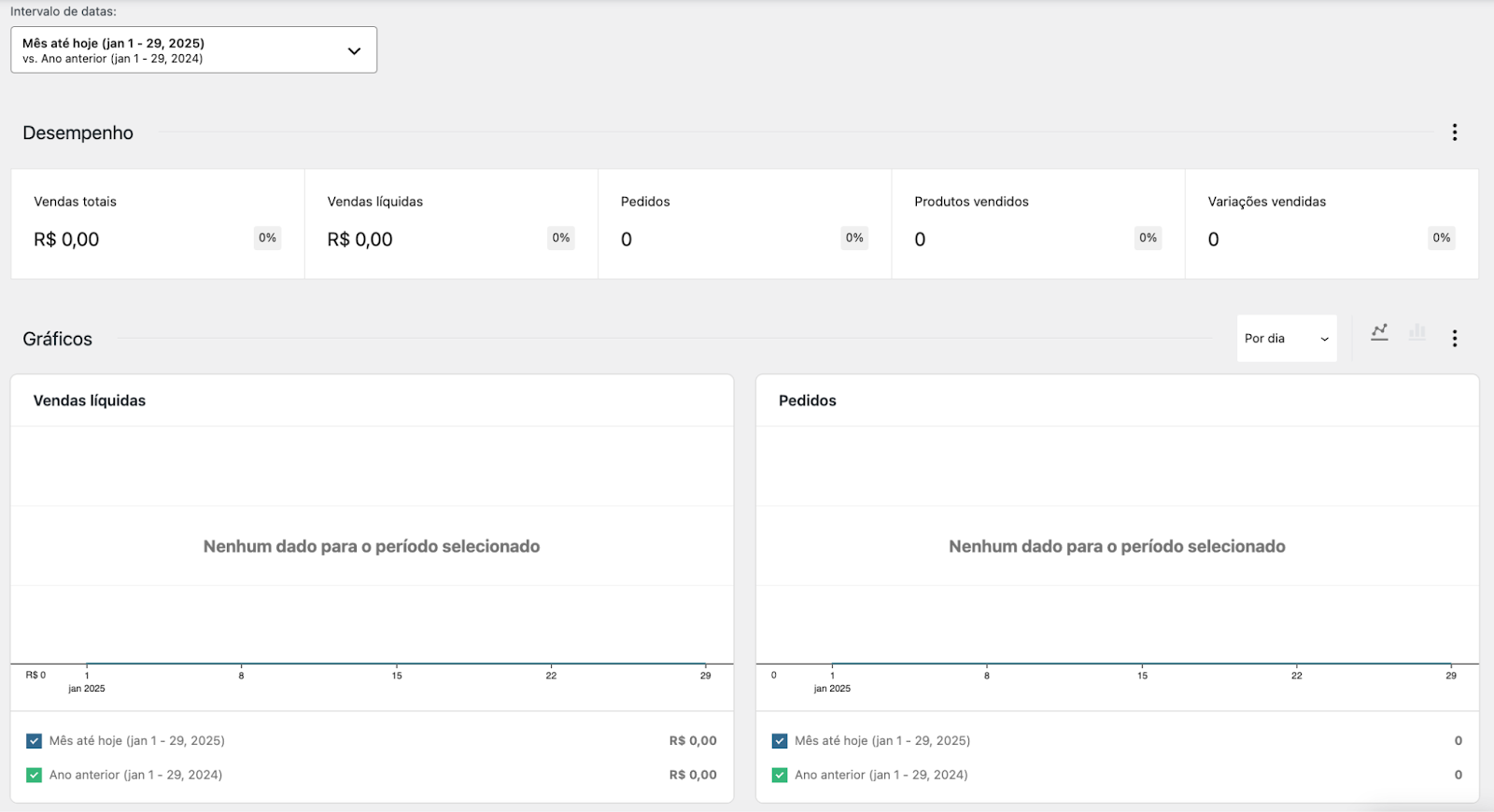Click the Intervalo de datas label
The width and height of the screenshot is (1494, 812).
pos(63,12)
